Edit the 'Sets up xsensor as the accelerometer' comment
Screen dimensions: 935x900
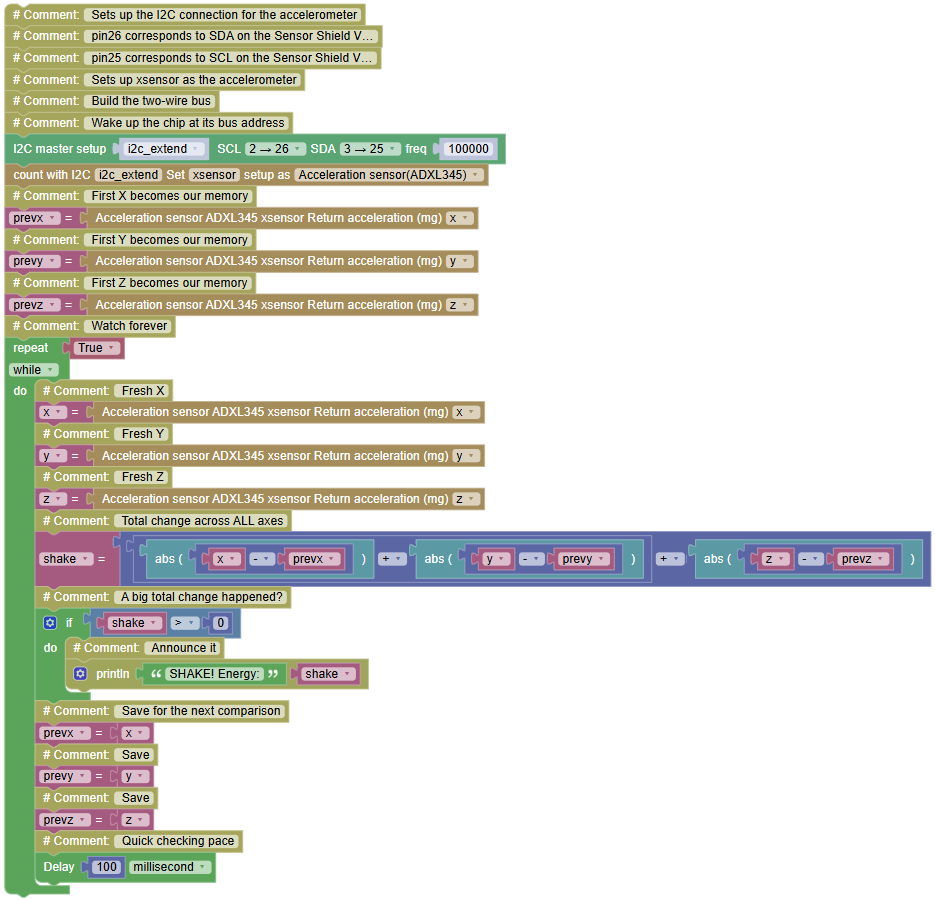click(x=193, y=80)
